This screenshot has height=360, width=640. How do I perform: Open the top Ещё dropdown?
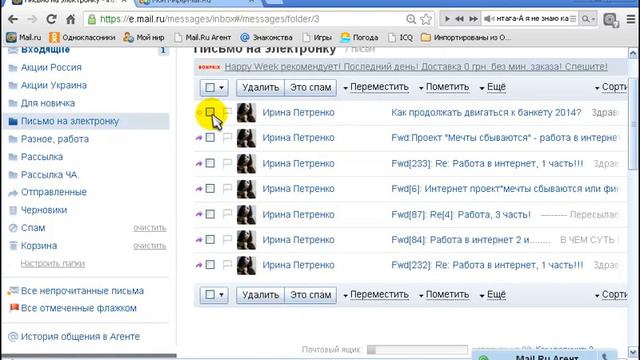pos(493,87)
